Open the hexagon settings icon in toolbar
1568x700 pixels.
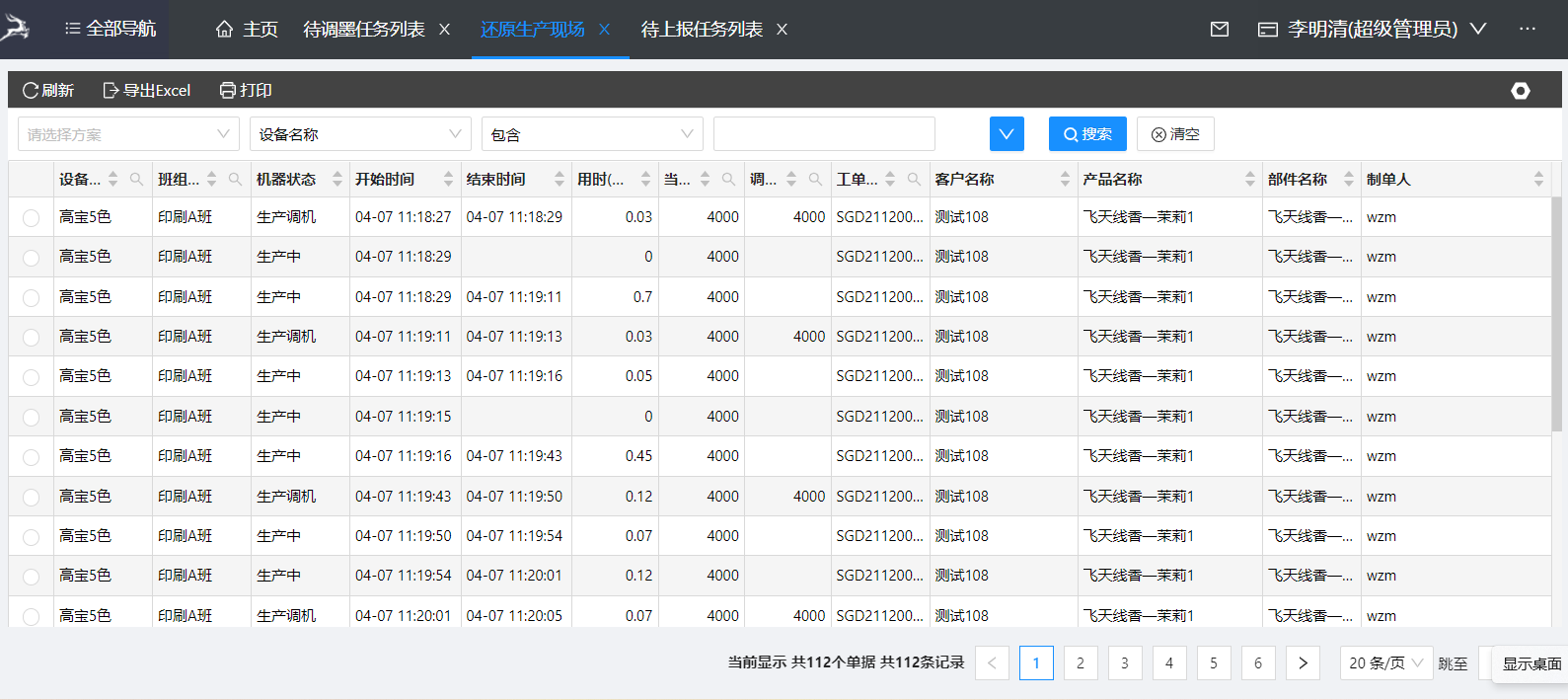point(1520,91)
